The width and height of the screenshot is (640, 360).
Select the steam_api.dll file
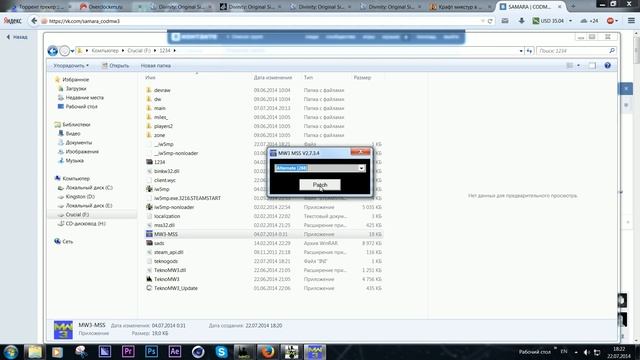[169, 252]
